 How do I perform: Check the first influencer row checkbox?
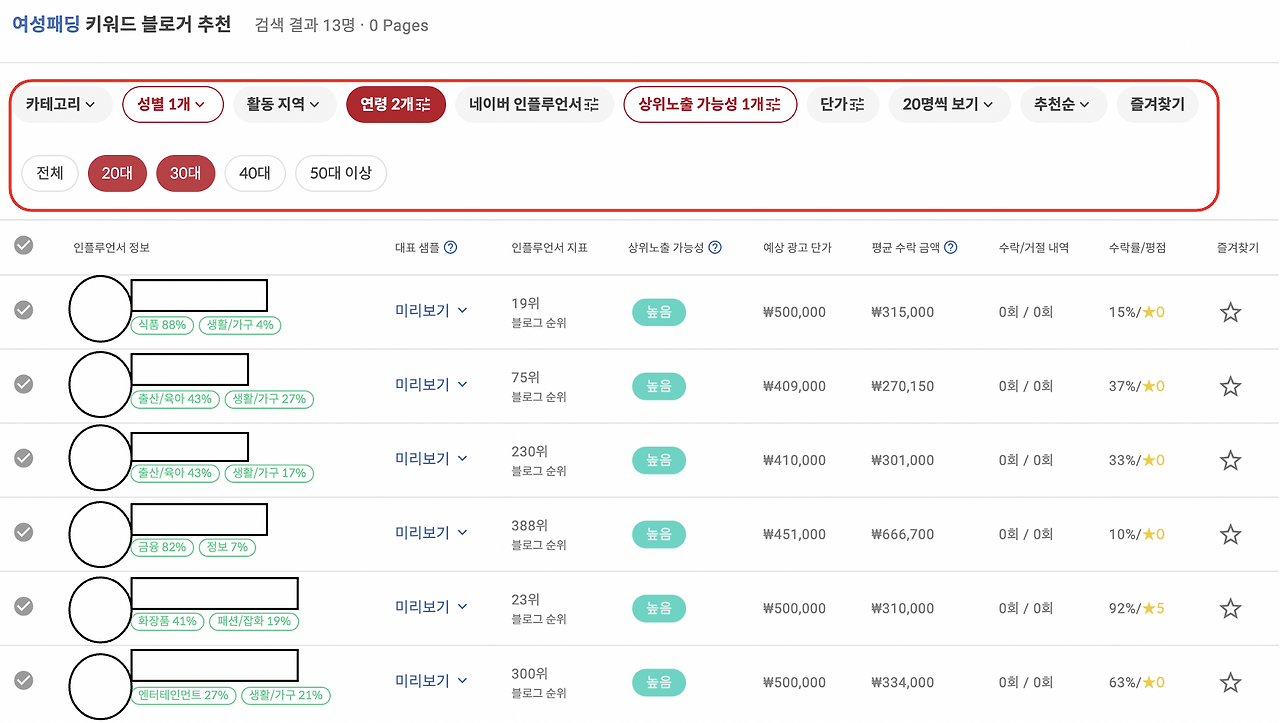23,311
